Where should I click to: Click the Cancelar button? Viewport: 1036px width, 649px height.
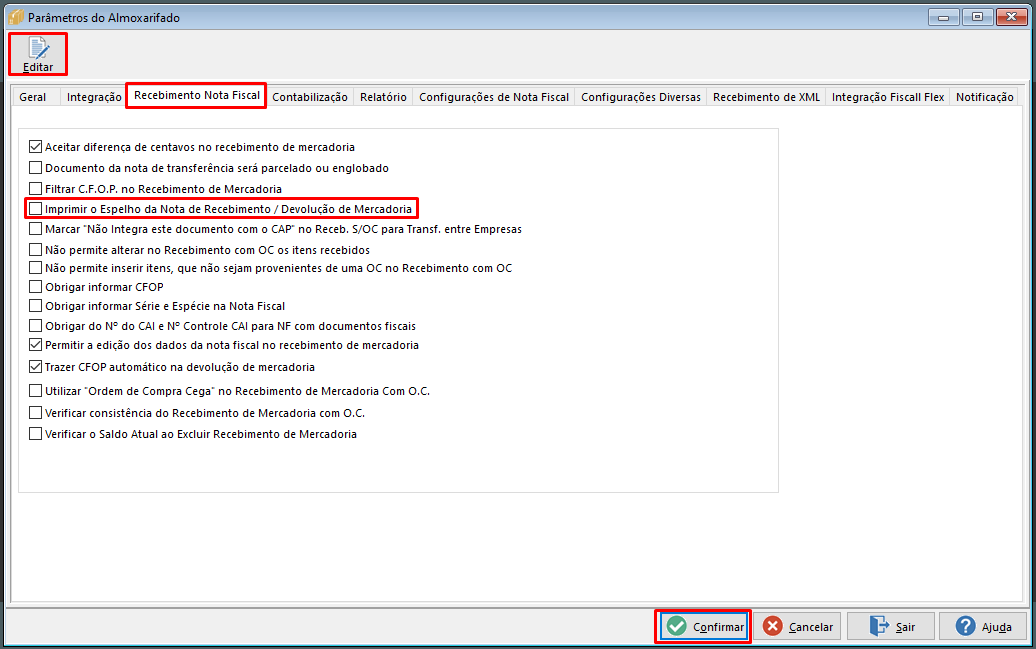click(x=797, y=626)
